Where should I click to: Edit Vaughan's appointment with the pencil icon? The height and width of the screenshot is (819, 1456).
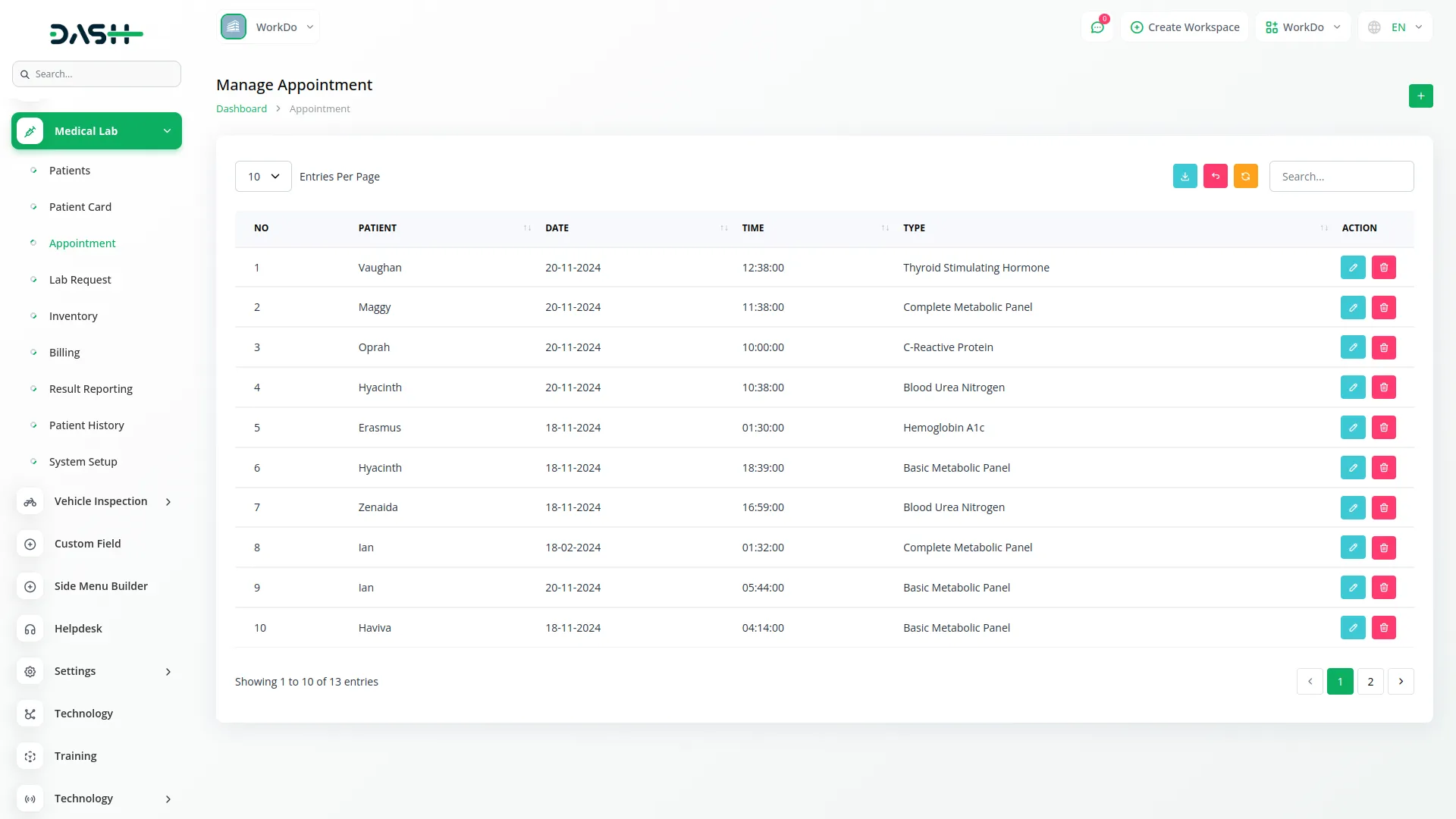1352,268
